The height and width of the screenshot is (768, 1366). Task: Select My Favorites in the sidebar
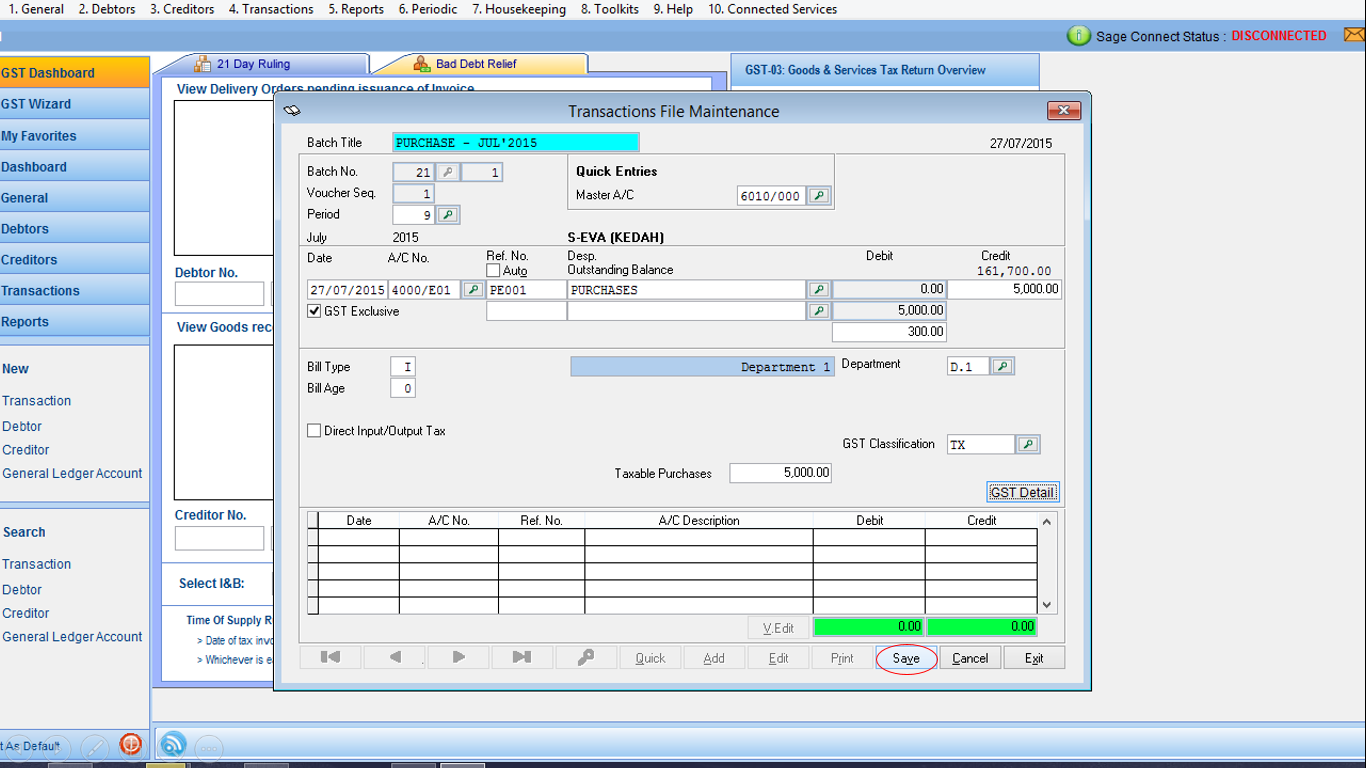click(x=74, y=136)
